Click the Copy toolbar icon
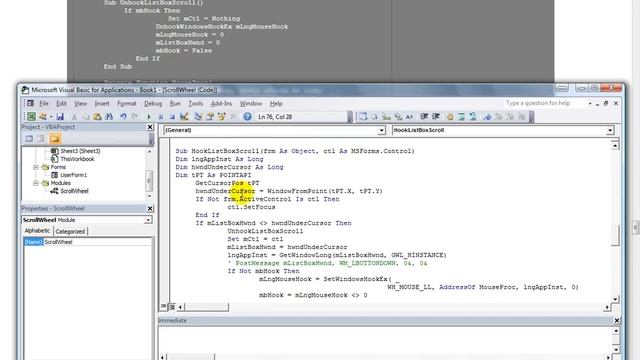Screen dimensions: 640x360 pos(86,117)
